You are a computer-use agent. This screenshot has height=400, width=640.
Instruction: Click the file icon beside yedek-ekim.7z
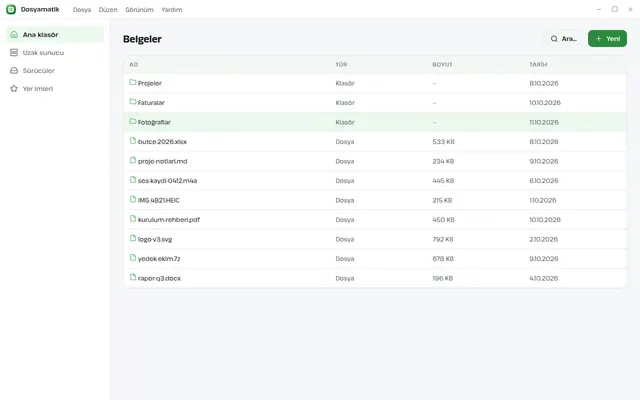pyautogui.click(x=133, y=258)
